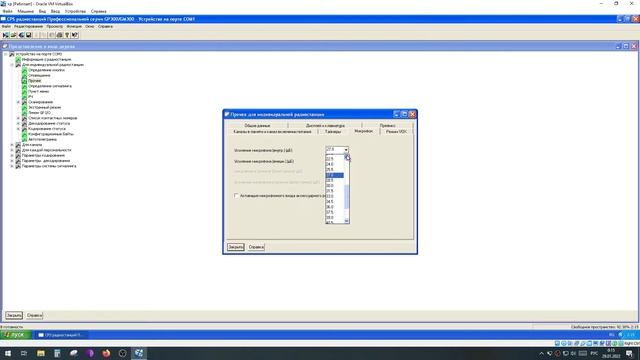Image resolution: width=640 pixels, height=360 pixels.
Task: Expand 'Для каждой персональности' node
Action: pos(12,150)
